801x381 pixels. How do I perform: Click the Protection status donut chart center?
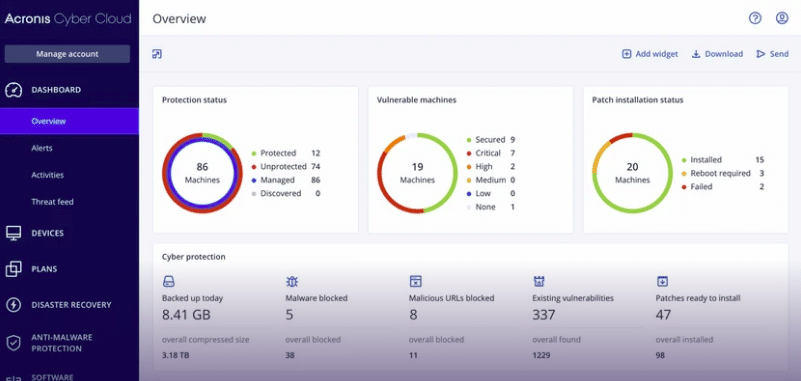202,173
